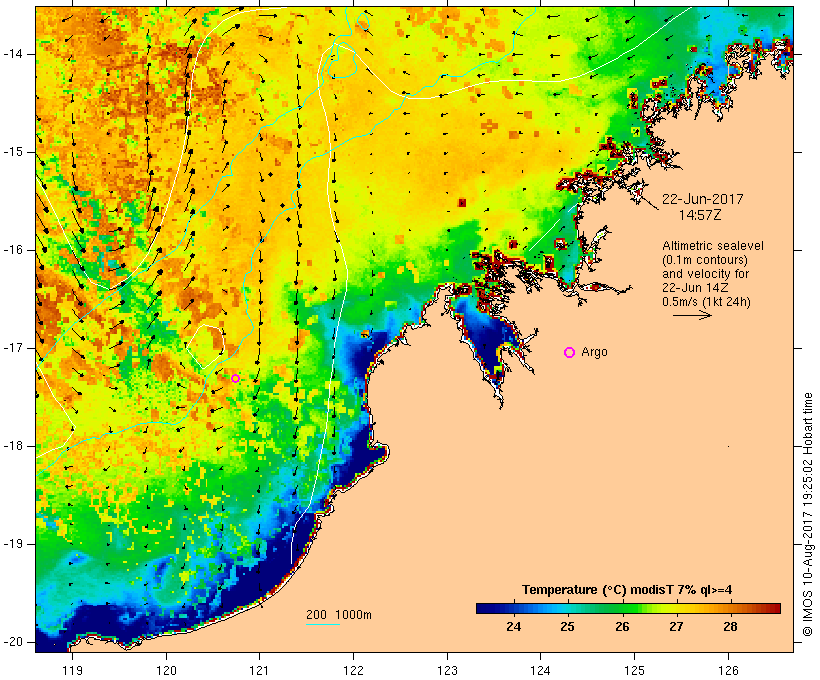Click the cyan 200m isobath legend line
Image resolution: width=820 pixels, height=680 pixels.
tap(323, 624)
